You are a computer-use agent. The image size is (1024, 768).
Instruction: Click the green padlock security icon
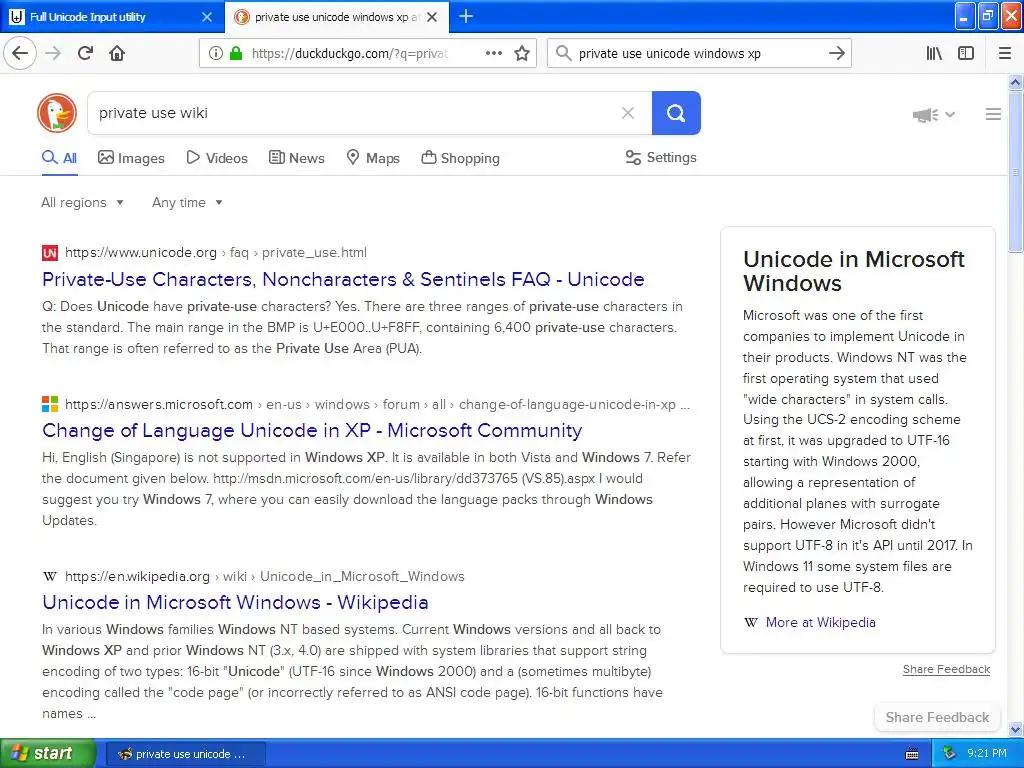click(x=236, y=54)
